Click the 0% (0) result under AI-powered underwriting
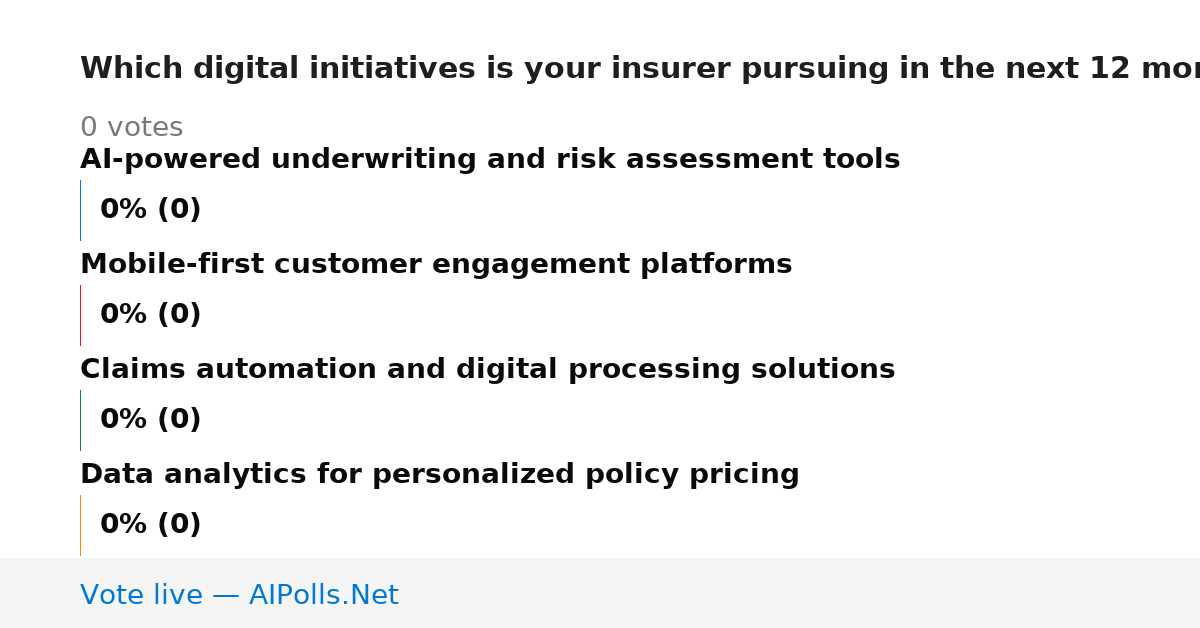1200x628 pixels. (151, 210)
